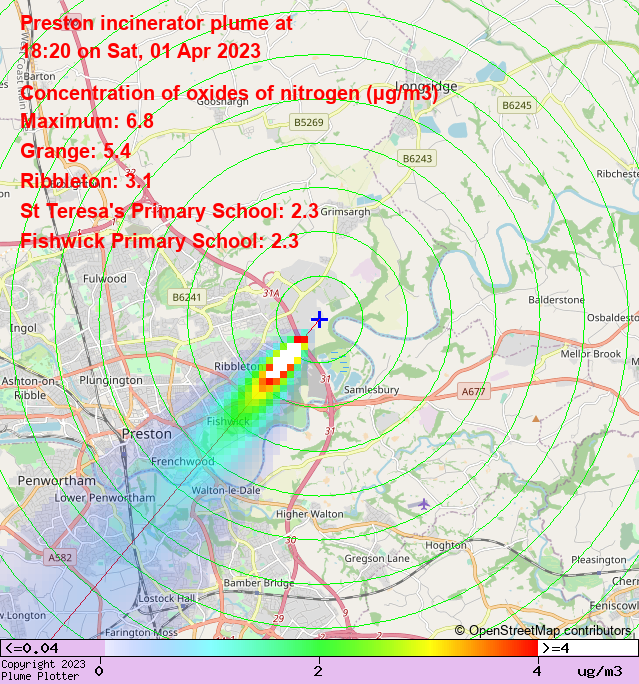Click the blue cross incinerator marker
Screen dimensions: 639x684
pyautogui.click(x=319, y=319)
